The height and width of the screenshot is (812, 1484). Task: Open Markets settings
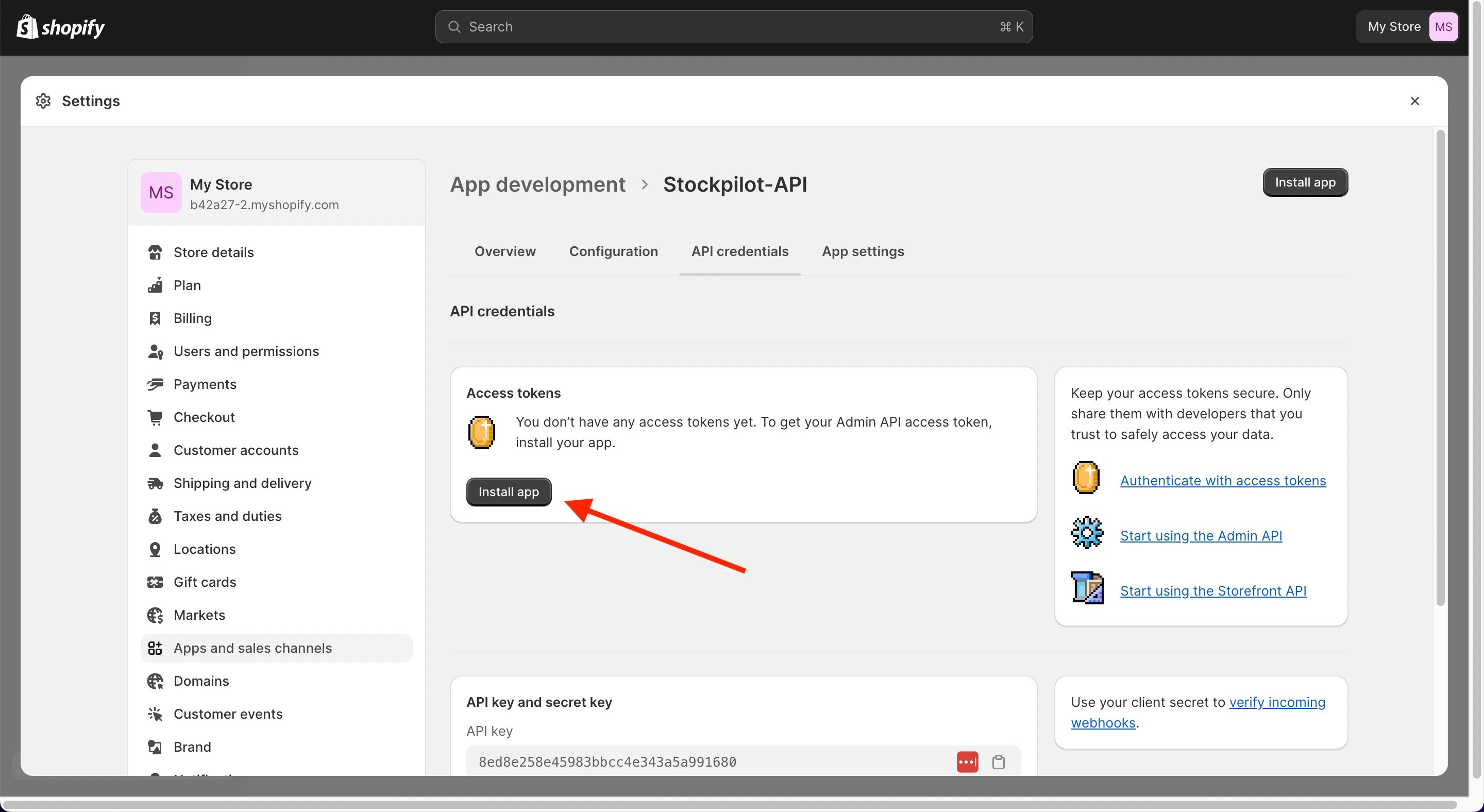pyautogui.click(x=277, y=615)
